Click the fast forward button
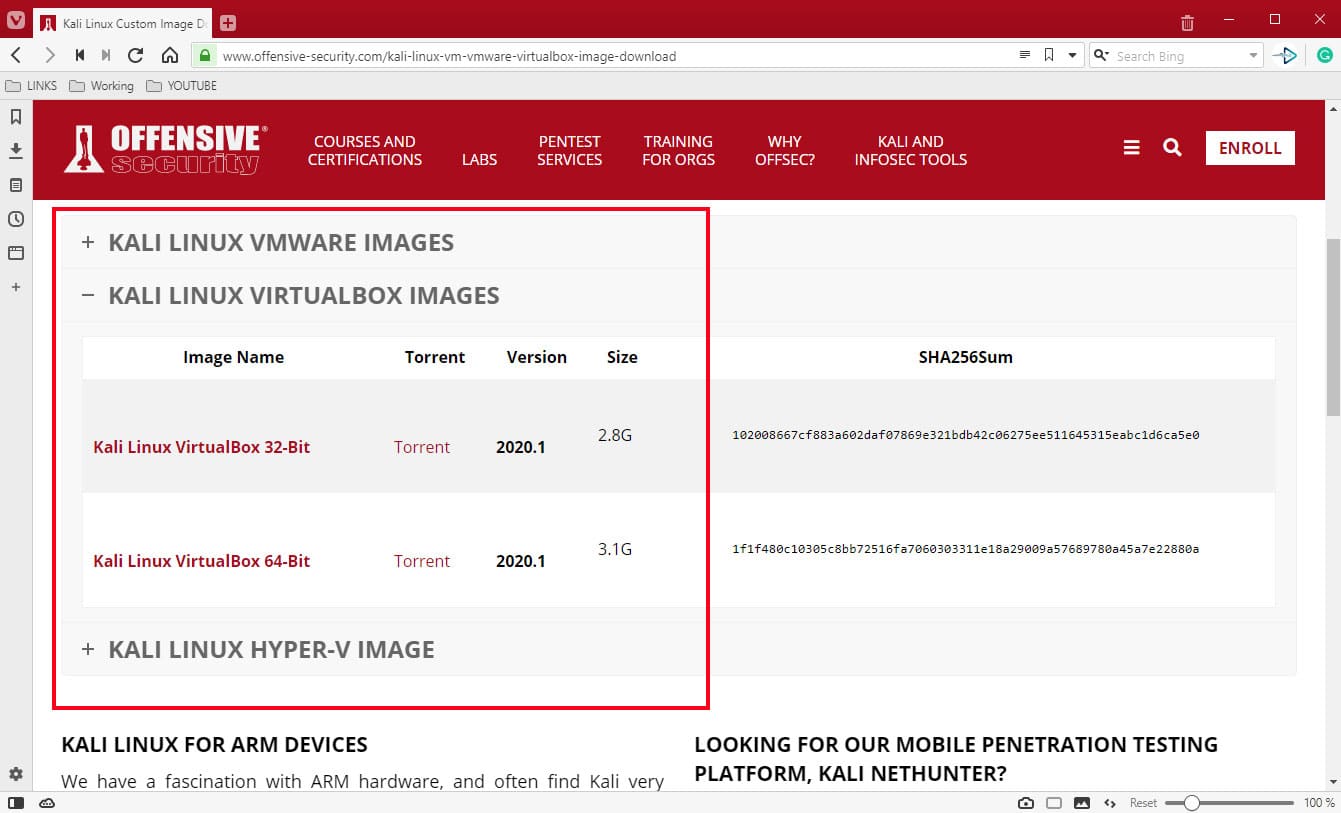This screenshot has height=813, width=1341. tap(106, 55)
